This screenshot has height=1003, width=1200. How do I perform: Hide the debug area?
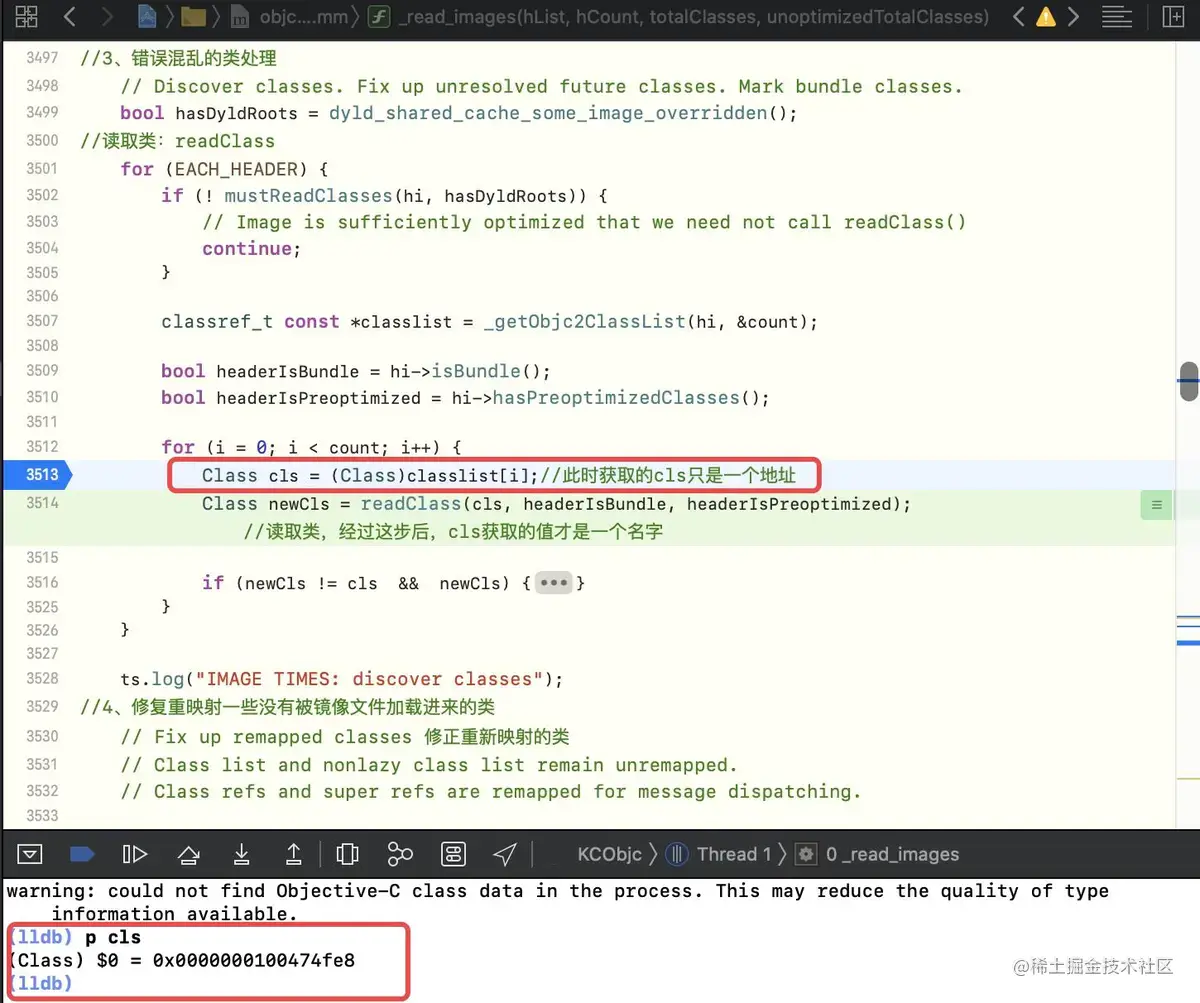coord(30,853)
